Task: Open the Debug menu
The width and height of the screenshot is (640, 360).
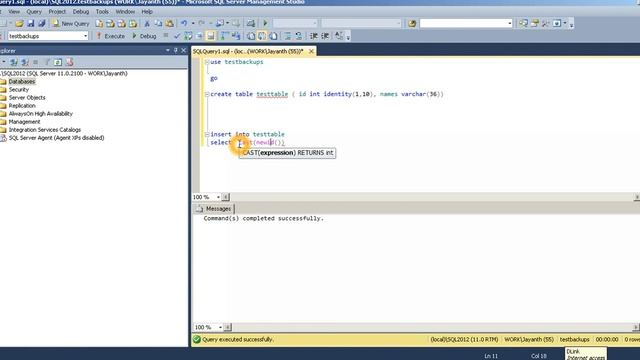Action: [81, 11]
